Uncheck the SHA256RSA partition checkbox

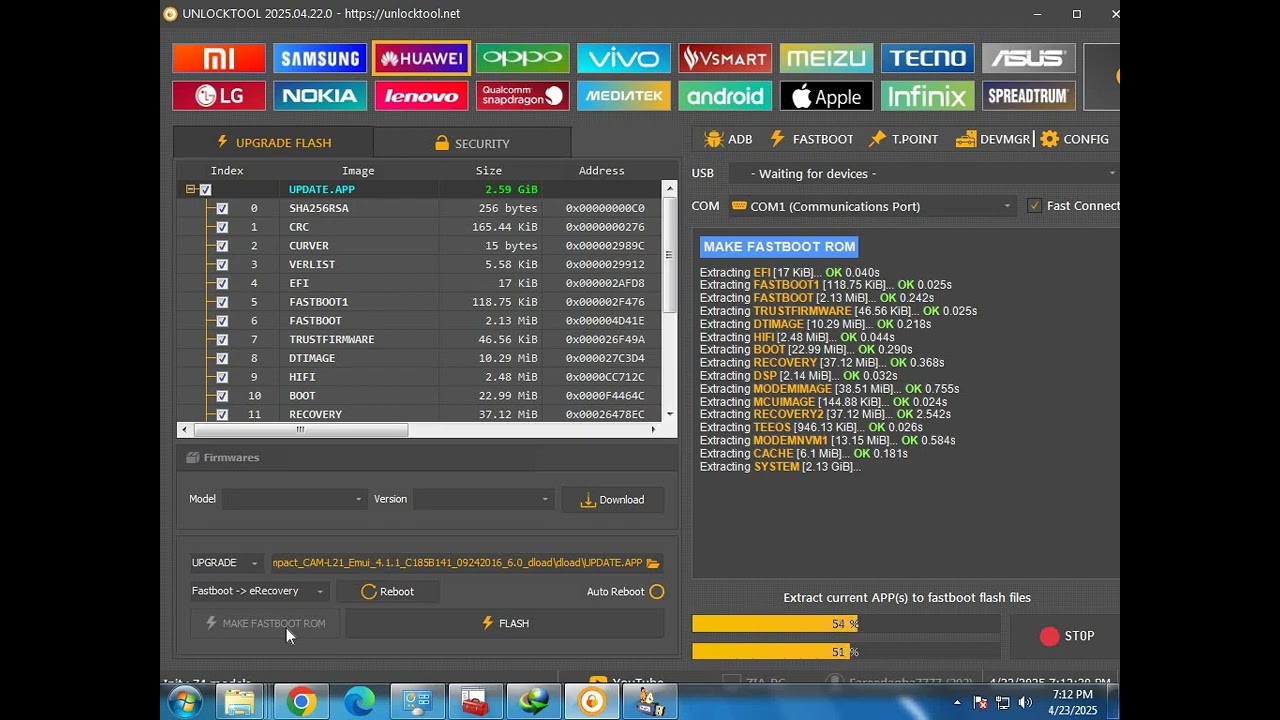tap(222, 209)
